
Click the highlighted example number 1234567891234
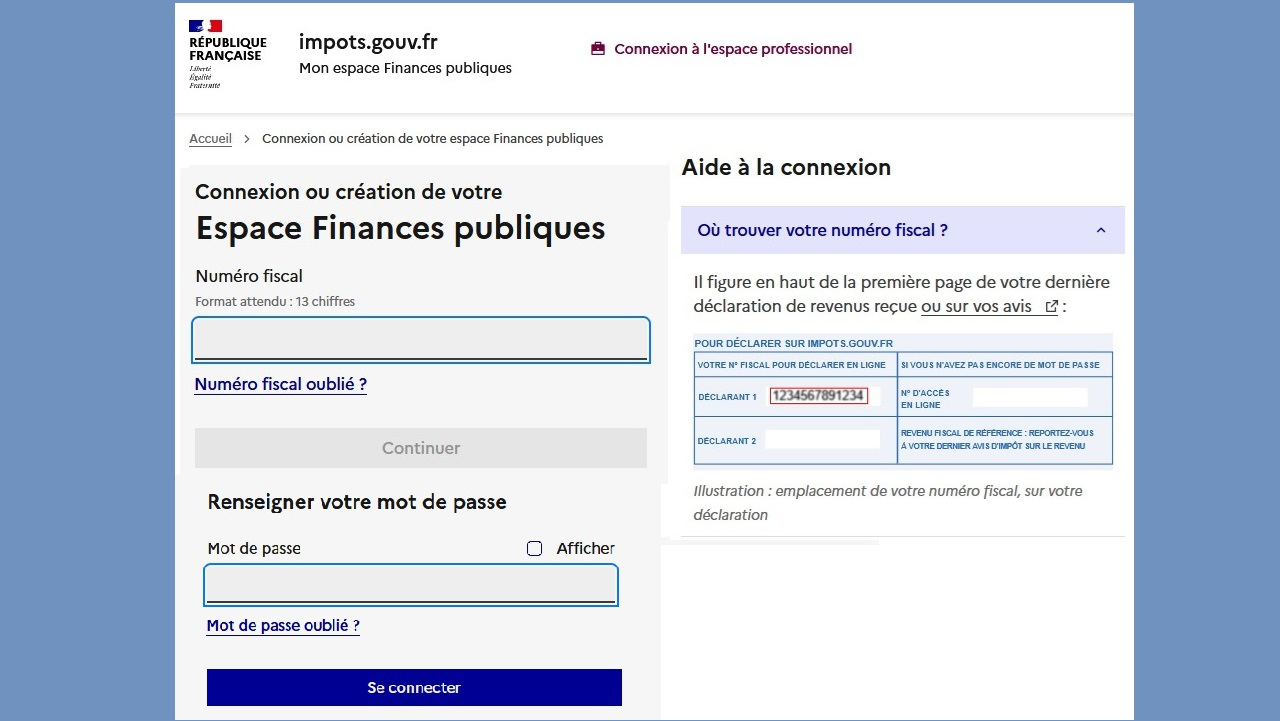click(818, 396)
